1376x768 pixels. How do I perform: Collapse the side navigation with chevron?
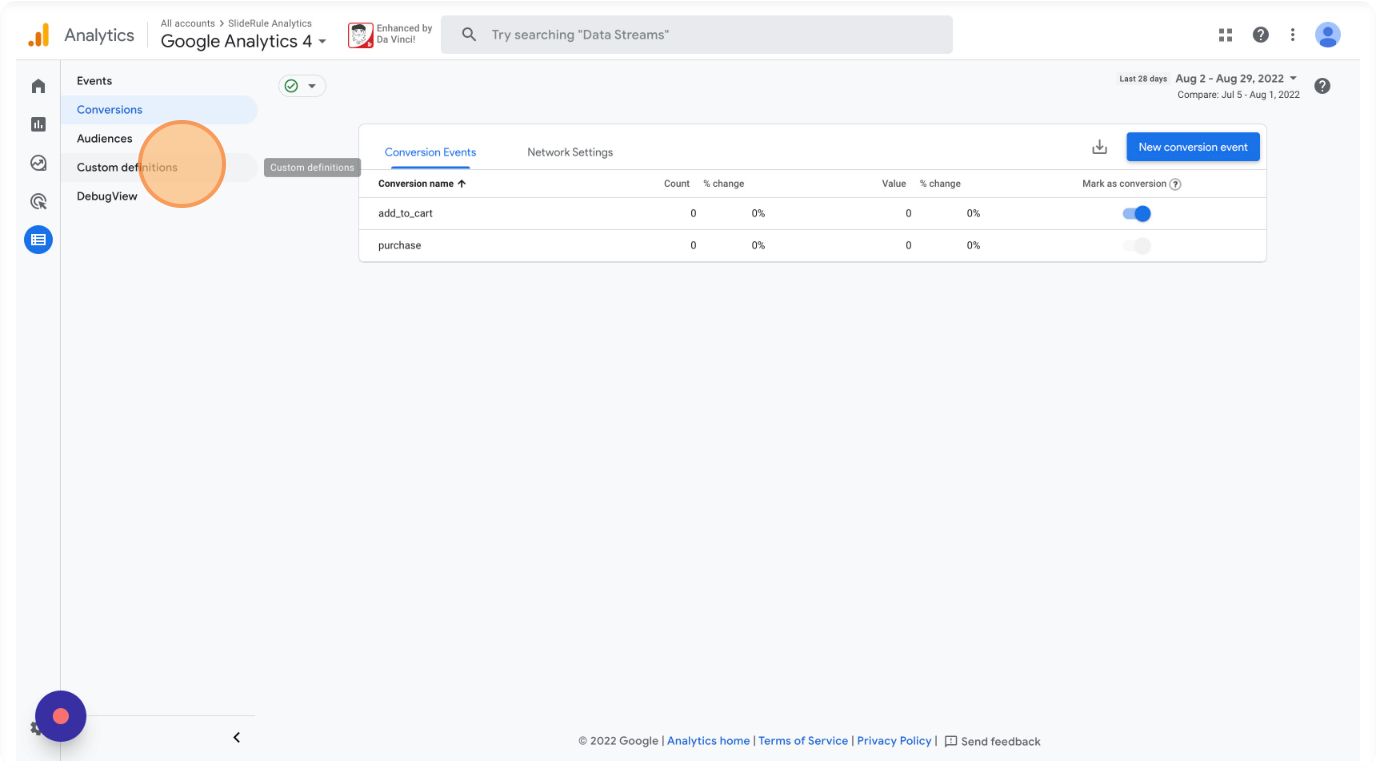coord(237,738)
